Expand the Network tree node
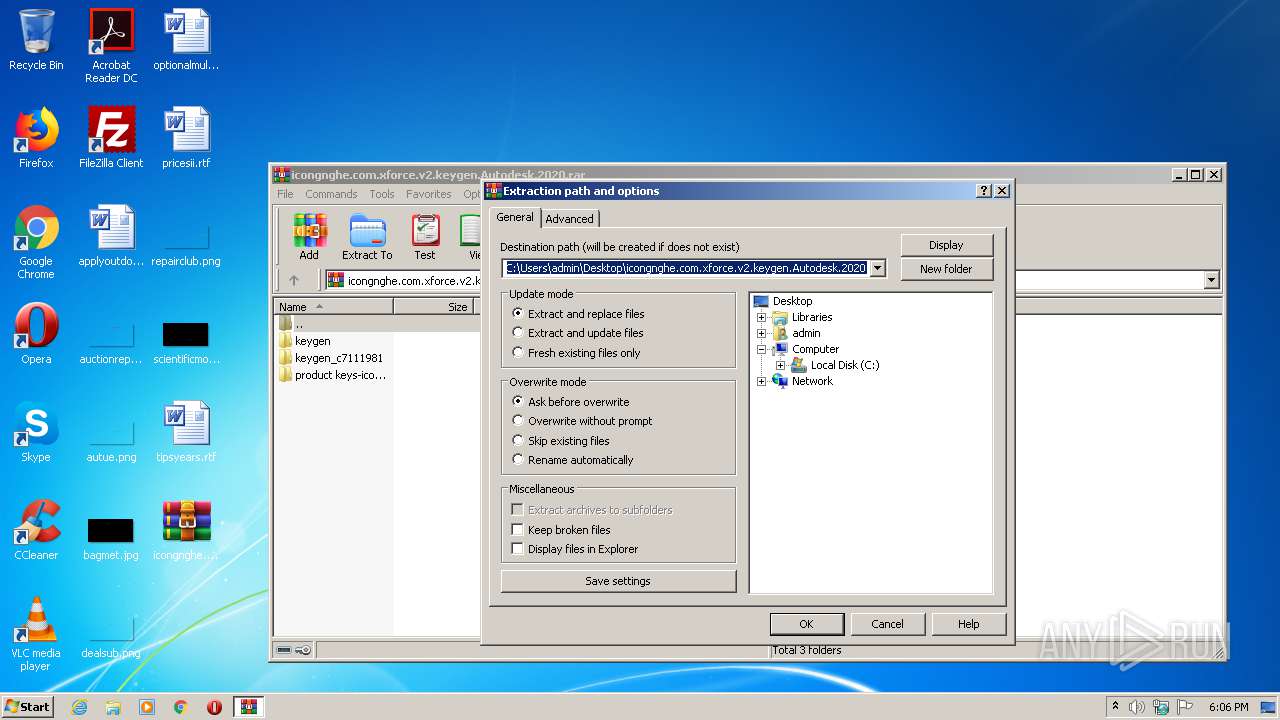This screenshot has height=720, width=1280. pos(761,381)
